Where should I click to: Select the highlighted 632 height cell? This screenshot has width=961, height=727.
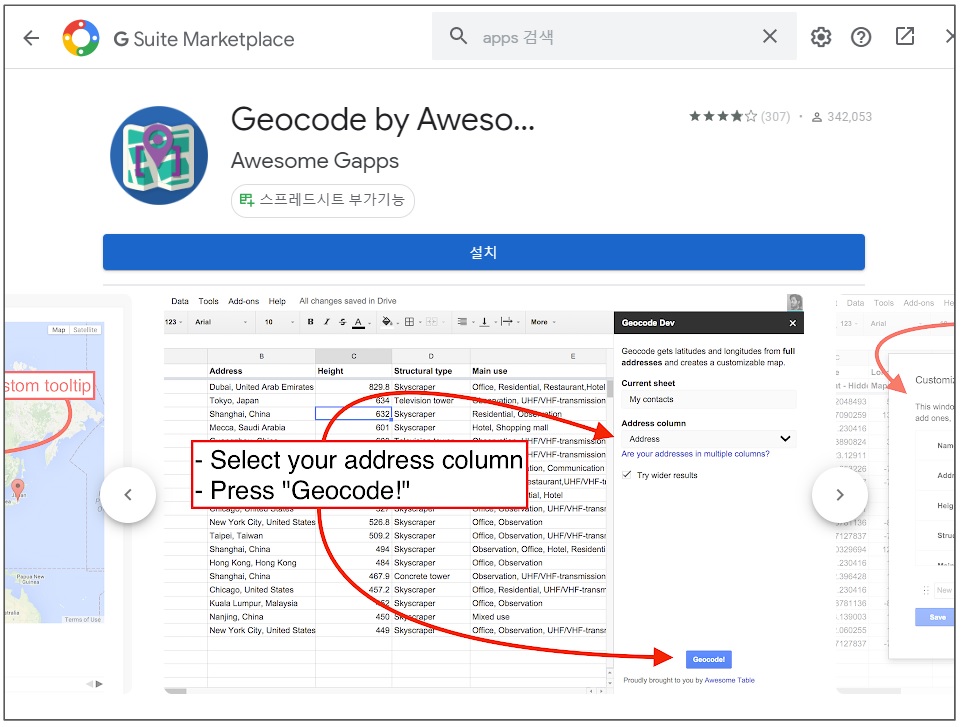(x=354, y=414)
